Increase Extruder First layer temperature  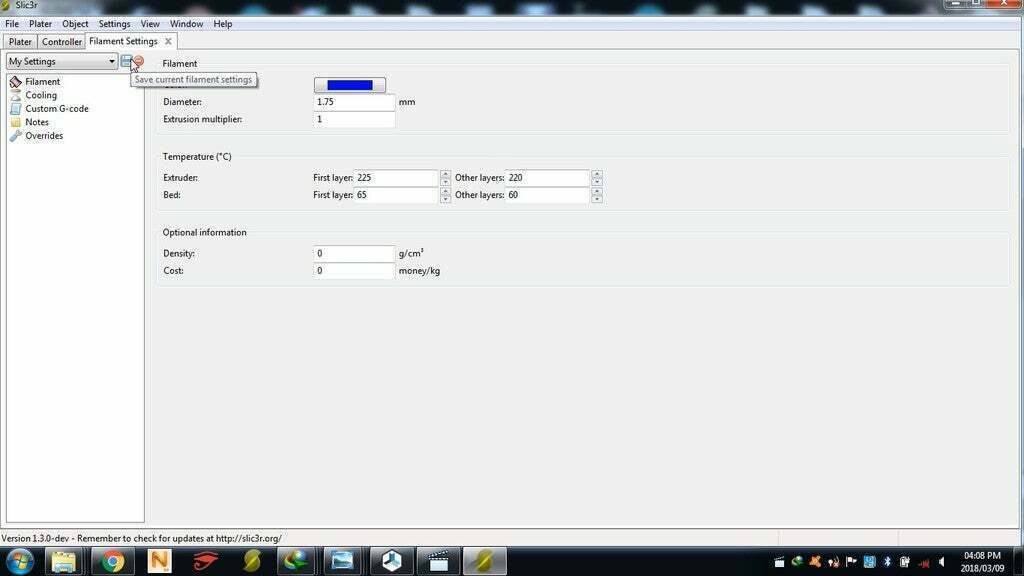click(x=445, y=174)
